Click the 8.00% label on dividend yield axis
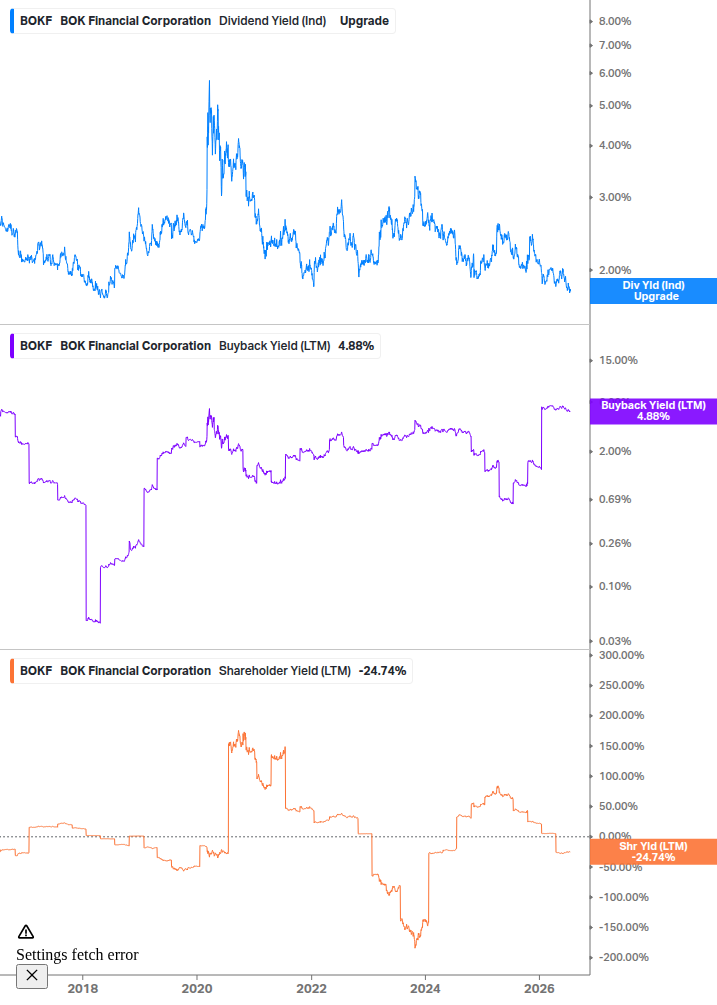The image size is (717, 1005). pyautogui.click(x=615, y=21)
